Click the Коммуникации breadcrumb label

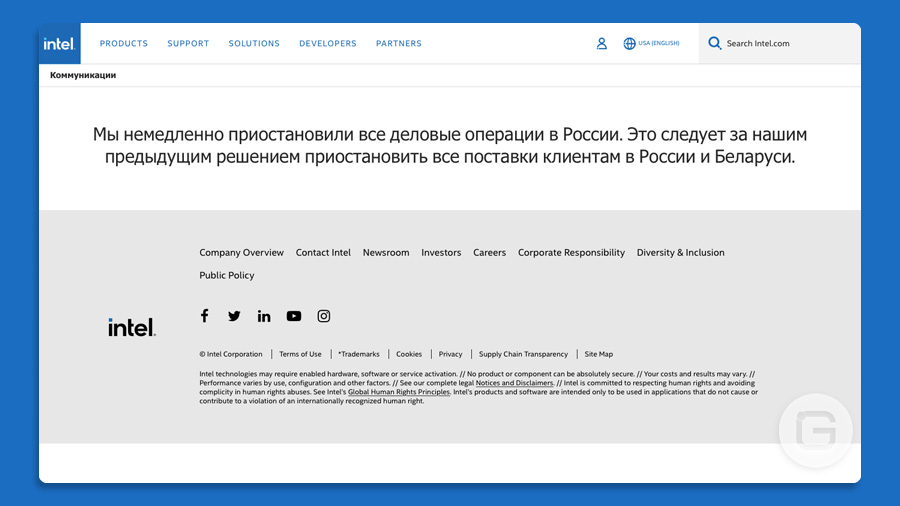click(x=83, y=75)
